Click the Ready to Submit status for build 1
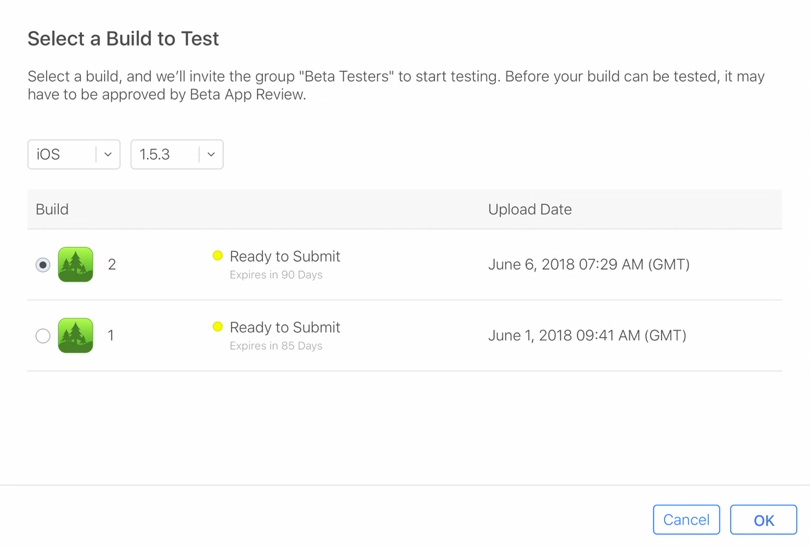Image resolution: width=810 pixels, height=548 pixels. pyautogui.click(x=285, y=328)
